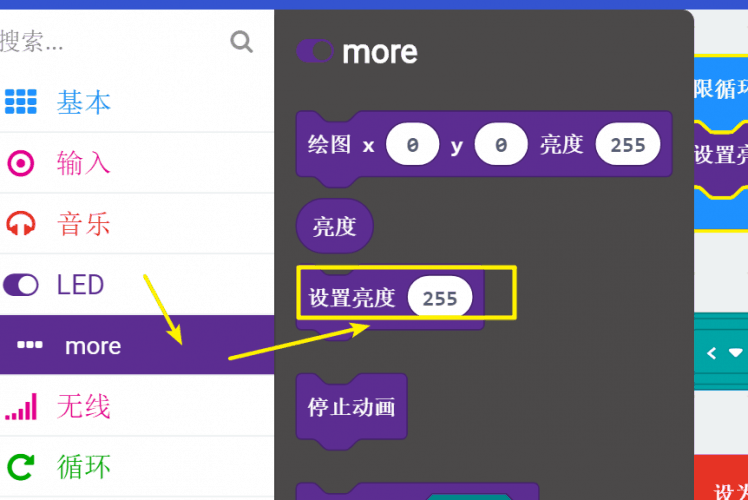Open the Radio signal bars category

tap(21, 406)
